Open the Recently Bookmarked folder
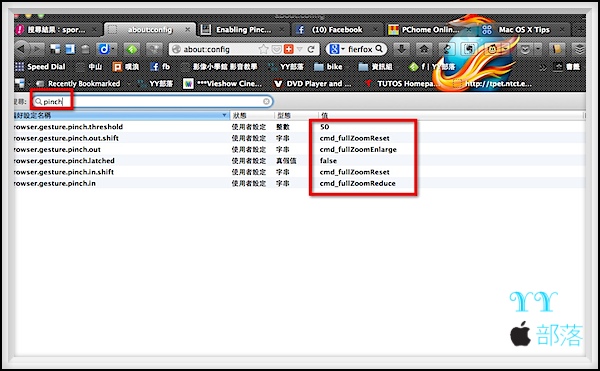Viewport: 600px width, 371px height. [x=78, y=83]
